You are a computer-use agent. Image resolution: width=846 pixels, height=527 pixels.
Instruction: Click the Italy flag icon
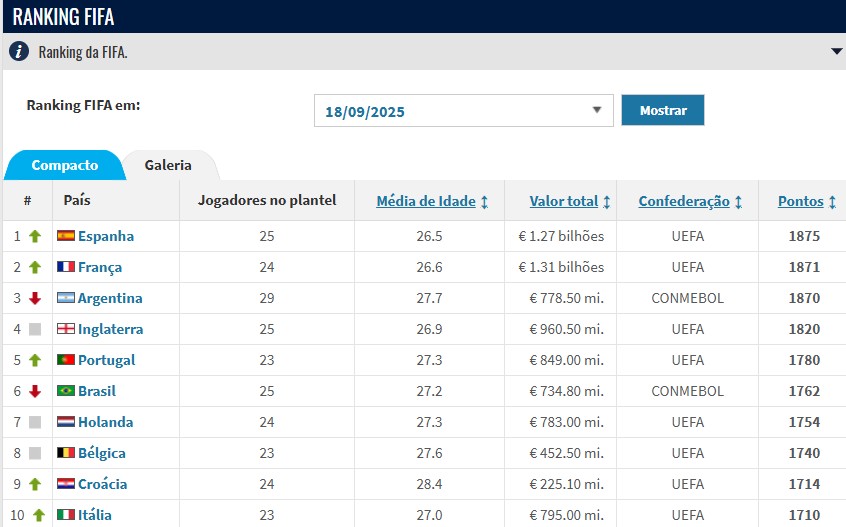(x=66, y=515)
